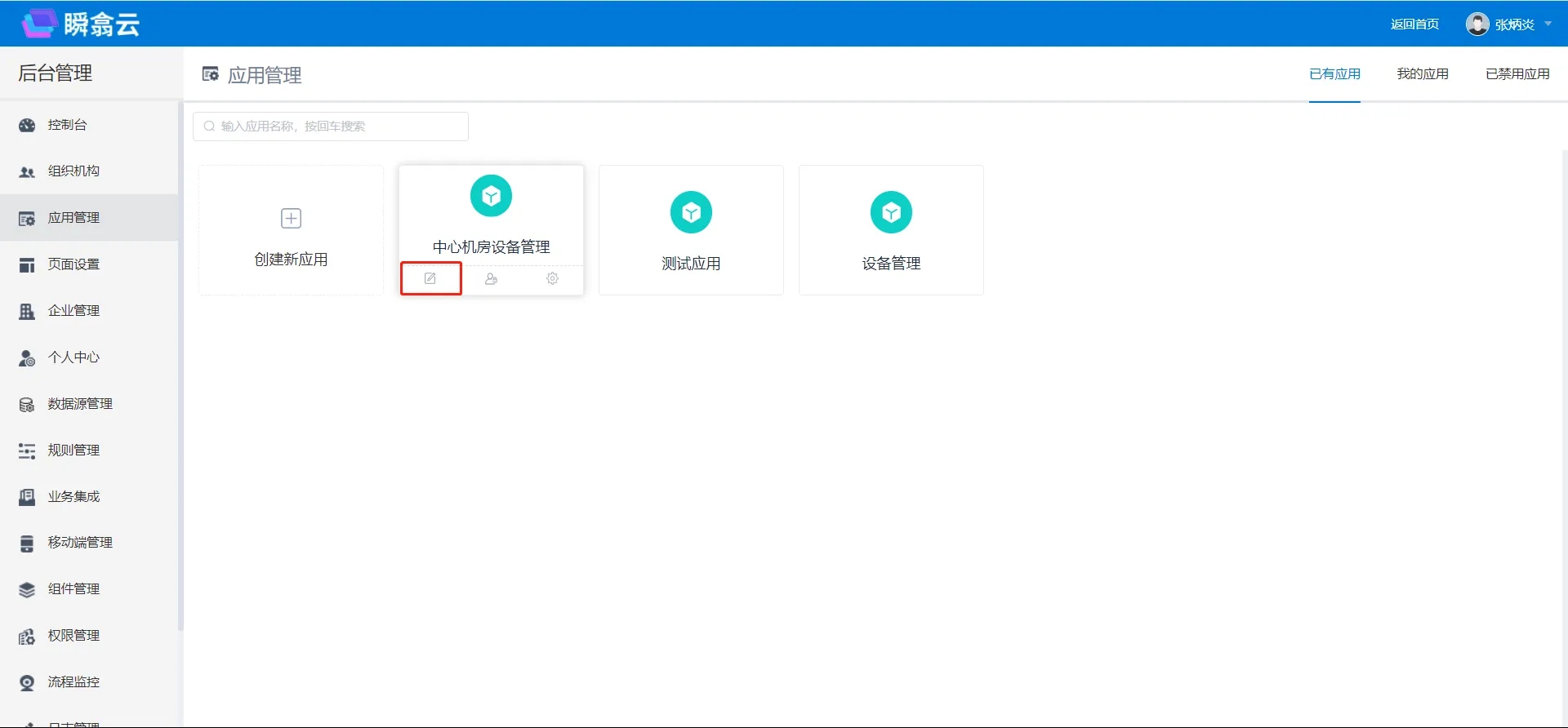Open the 设备管理 application cube icon

point(891,213)
